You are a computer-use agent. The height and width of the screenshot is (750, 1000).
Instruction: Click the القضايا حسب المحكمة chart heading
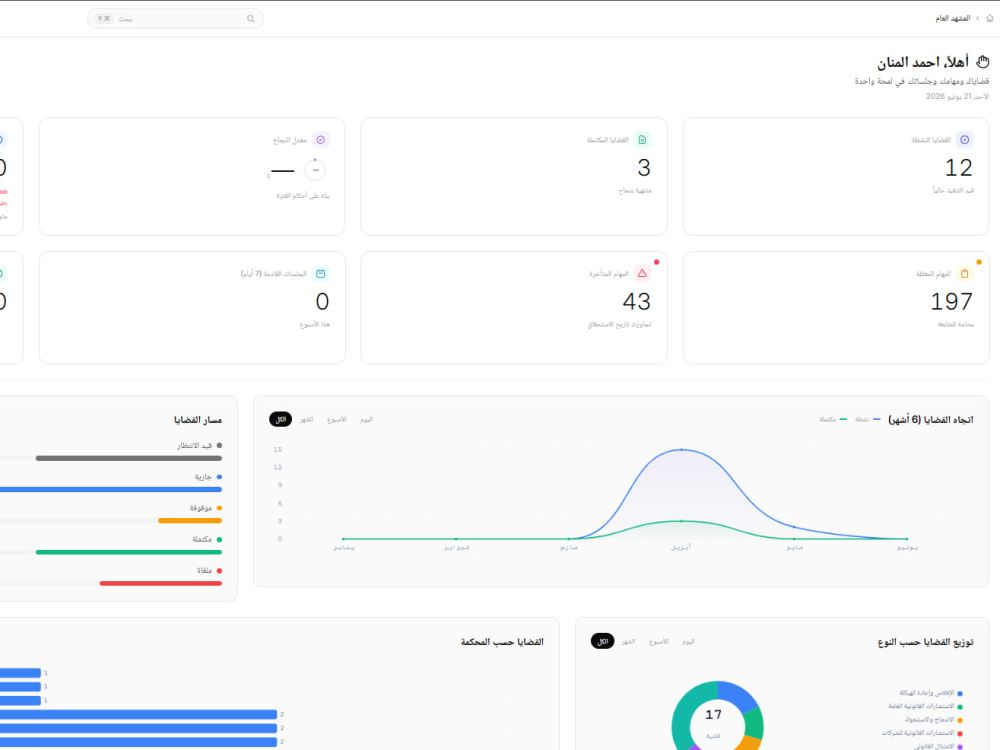tap(502, 642)
